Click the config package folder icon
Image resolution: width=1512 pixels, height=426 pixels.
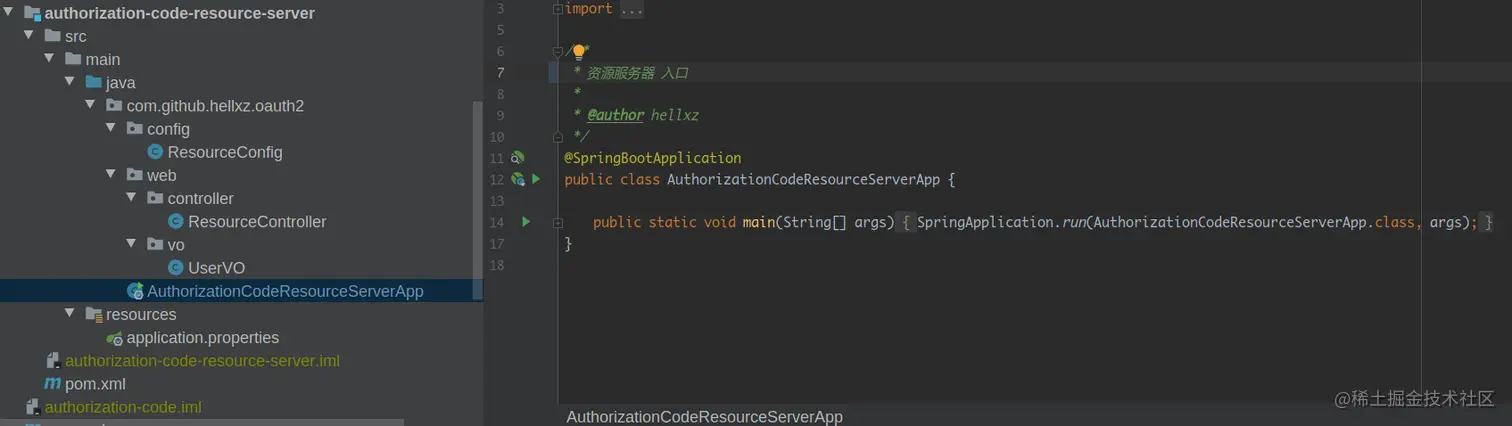pos(135,128)
